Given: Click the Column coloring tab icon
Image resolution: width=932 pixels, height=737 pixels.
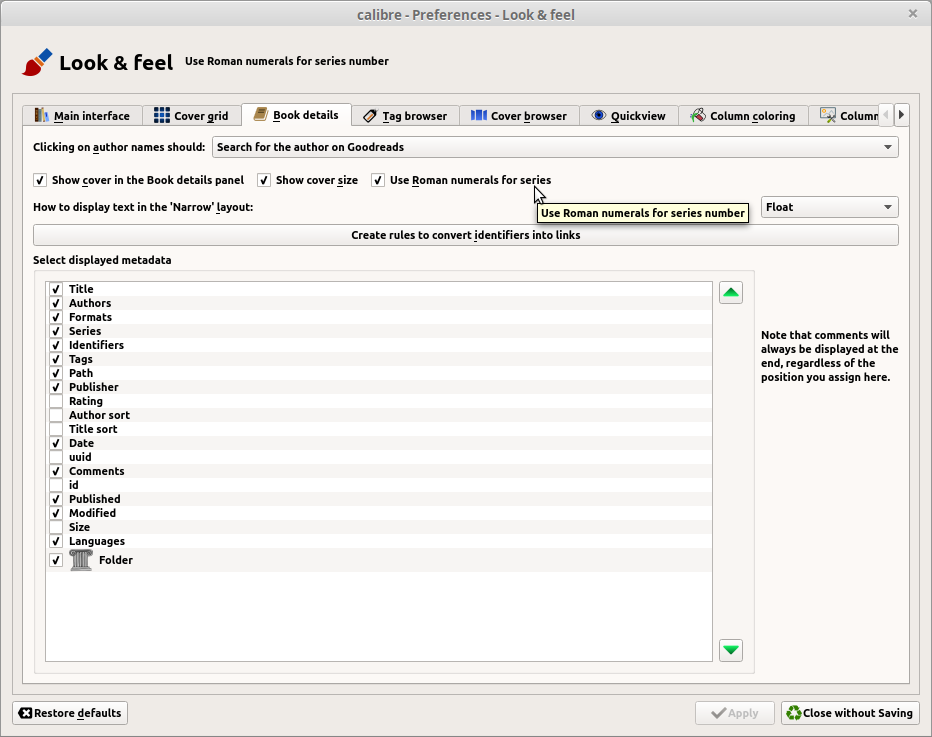Looking at the screenshot, I should 698,116.
